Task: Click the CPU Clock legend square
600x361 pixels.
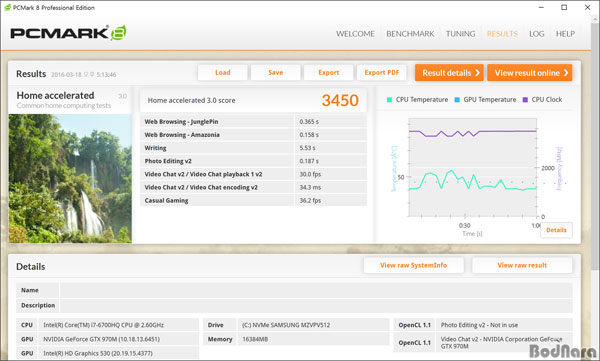Action: tap(525, 100)
